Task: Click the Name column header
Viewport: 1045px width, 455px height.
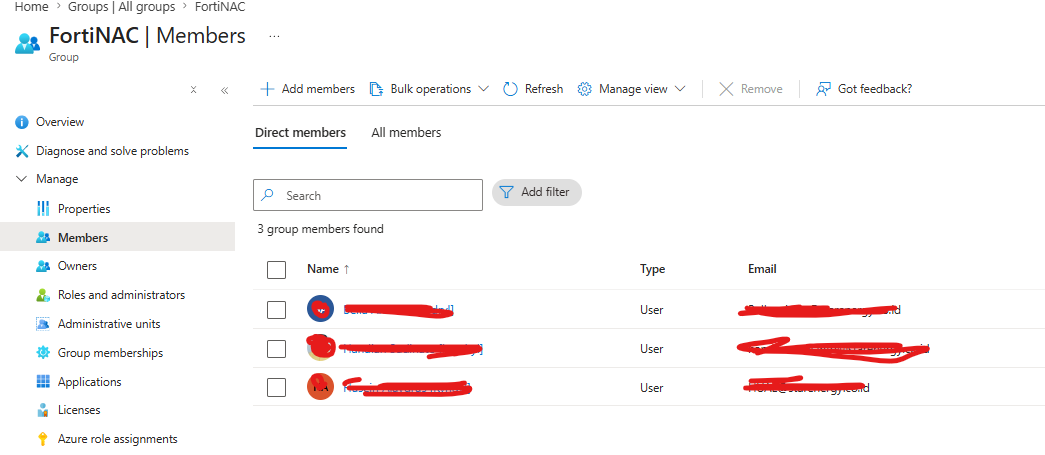Action: tap(323, 269)
